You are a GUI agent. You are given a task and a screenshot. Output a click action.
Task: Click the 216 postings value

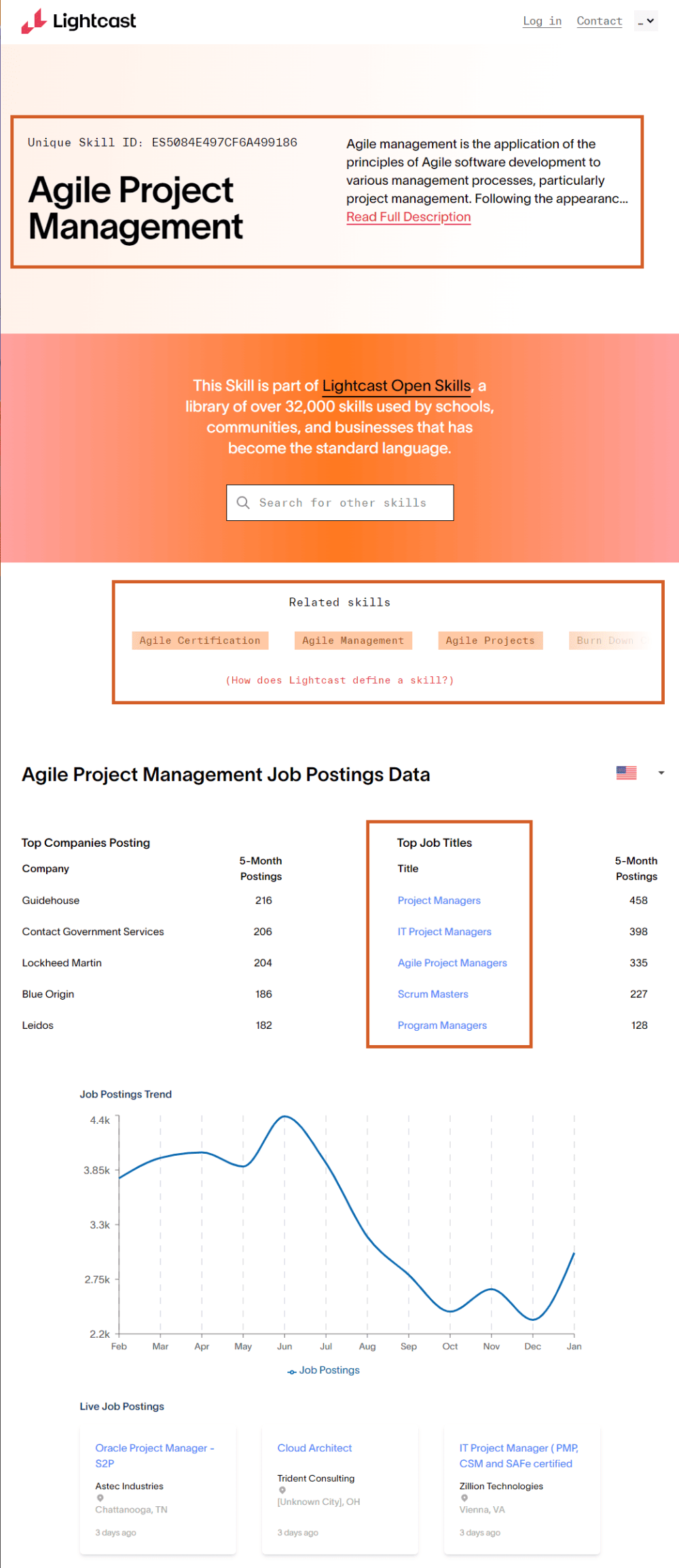pyautogui.click(x=263, y=900)
